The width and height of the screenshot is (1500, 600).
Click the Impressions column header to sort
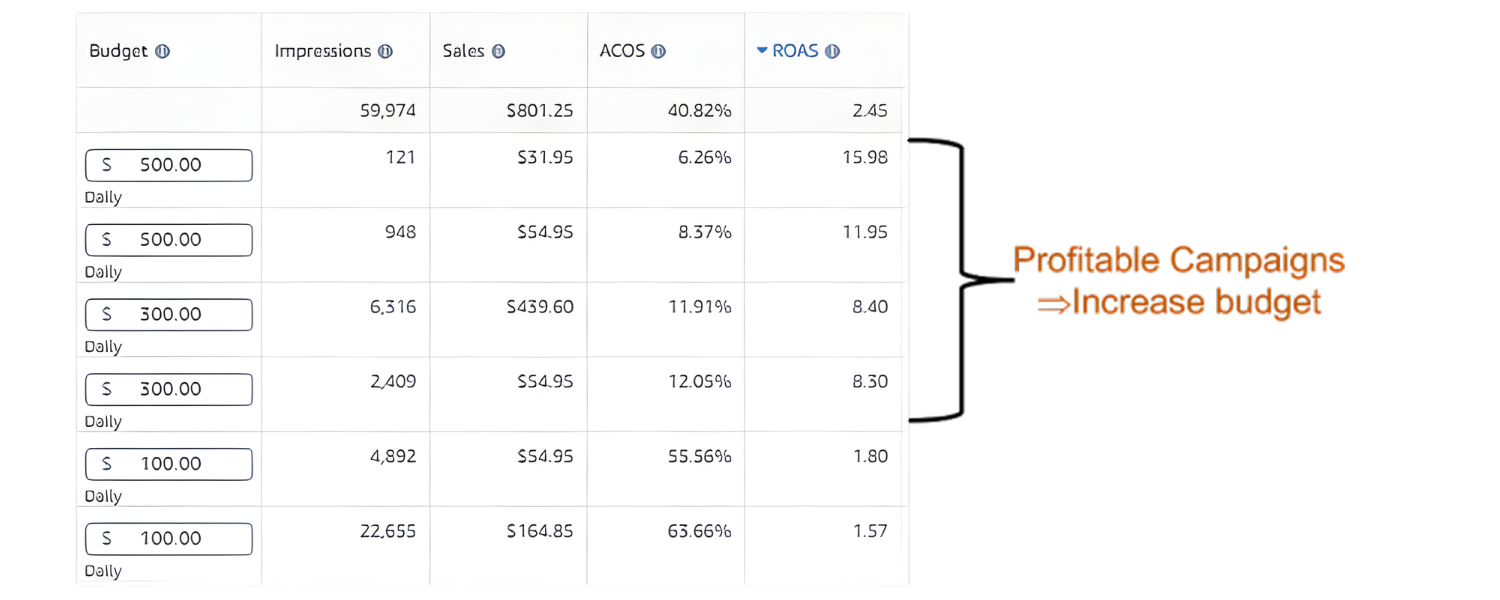324,51
